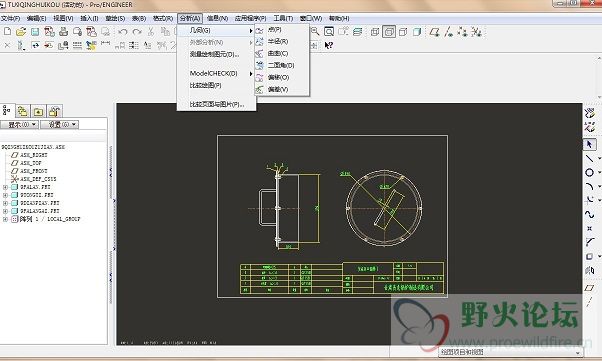Select the line sketch tool in right toolbar

pyautogui.click(x=589, y=159)
